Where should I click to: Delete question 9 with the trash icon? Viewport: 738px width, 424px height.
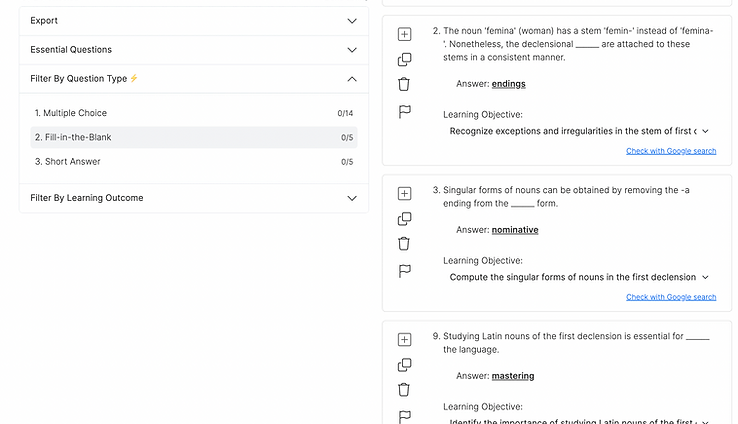[404, 390]
